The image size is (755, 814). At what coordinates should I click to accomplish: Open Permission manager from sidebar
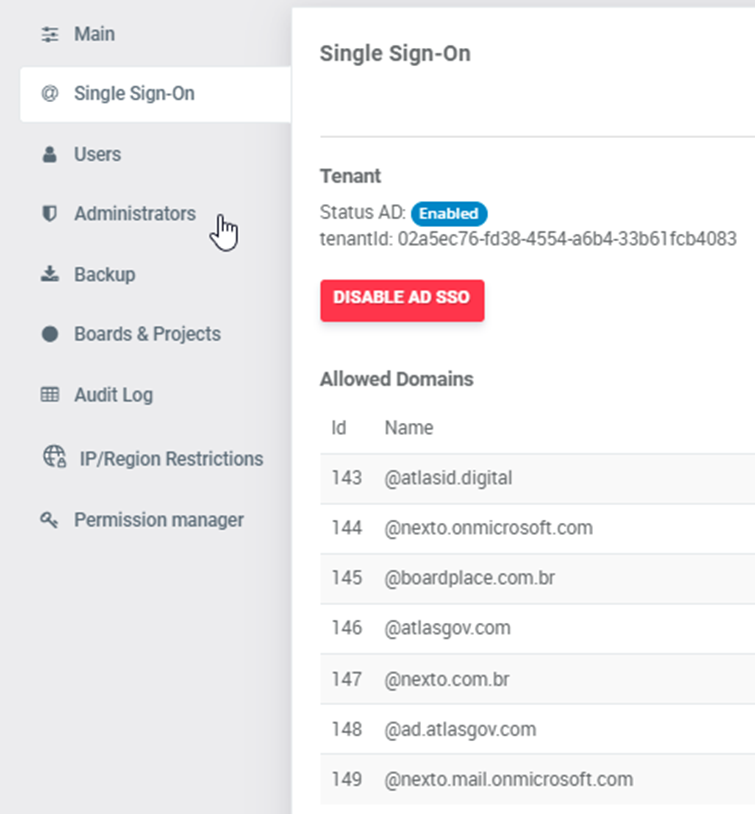click(158, 520)
